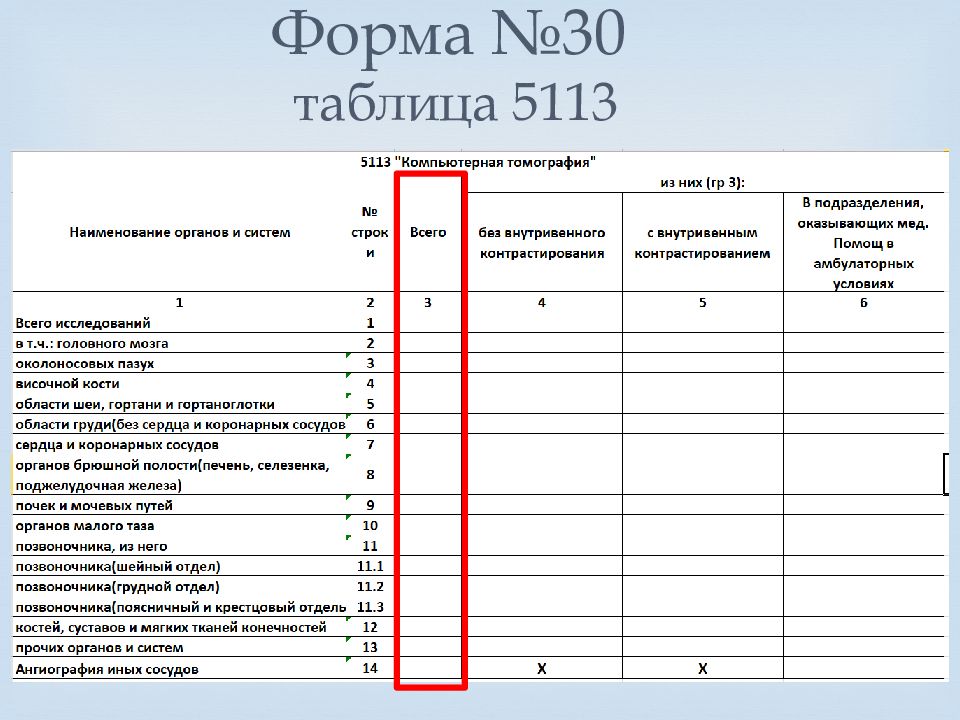Screen dimensions: 960x720
Task: Click the "сердца и коронарных сосудов" row label
Action: coord(117,445)
